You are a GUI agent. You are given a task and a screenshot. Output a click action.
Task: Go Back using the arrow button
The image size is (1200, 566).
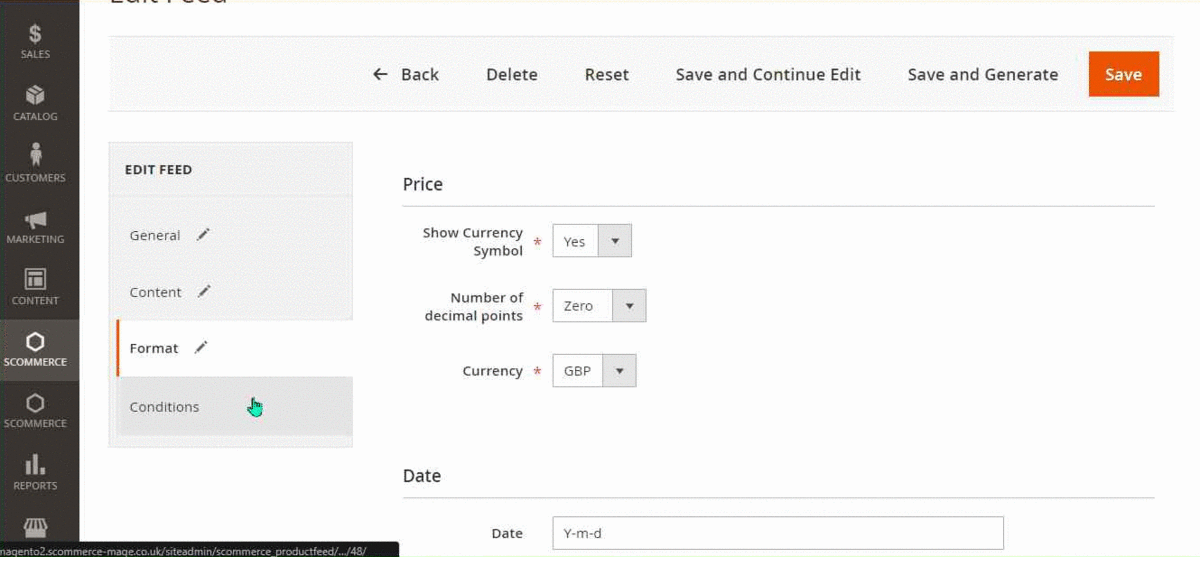point(406,74)
